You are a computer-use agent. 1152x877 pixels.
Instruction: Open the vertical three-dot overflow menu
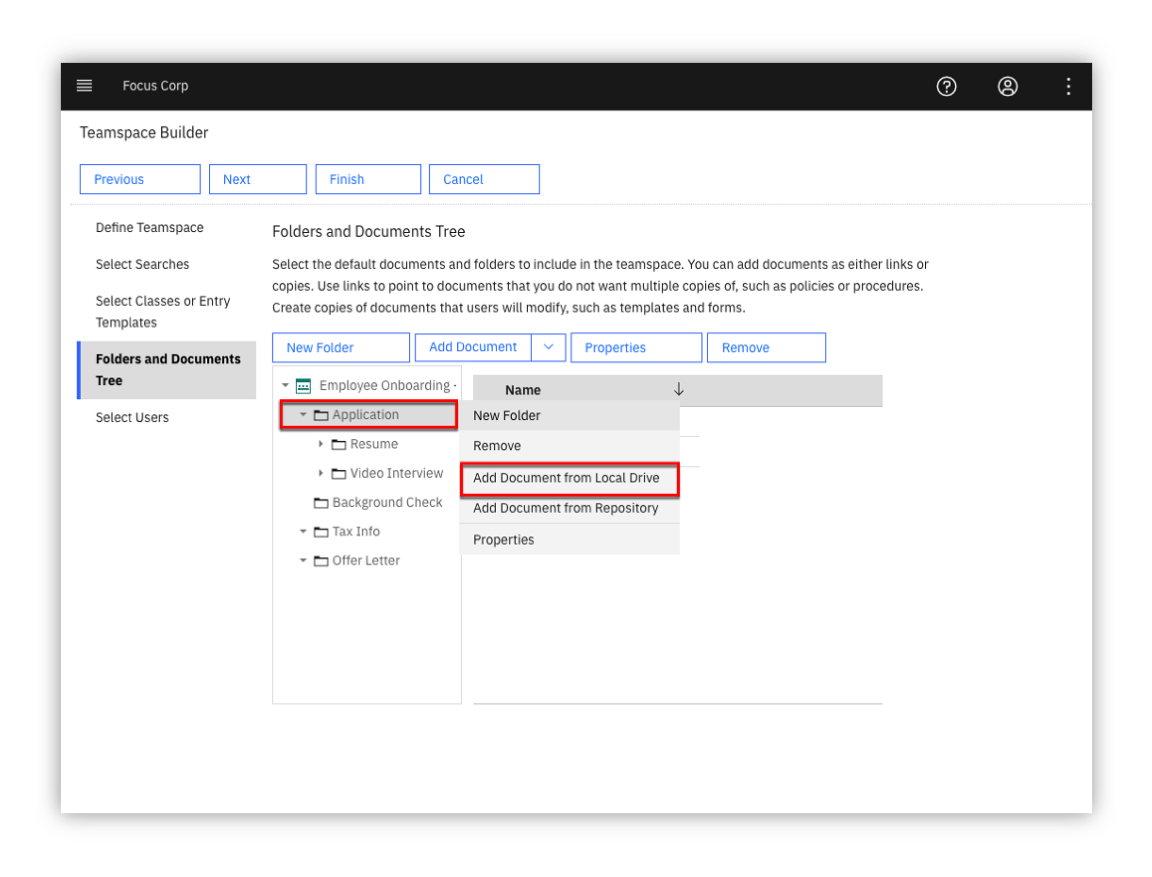tap(1068, 87)
